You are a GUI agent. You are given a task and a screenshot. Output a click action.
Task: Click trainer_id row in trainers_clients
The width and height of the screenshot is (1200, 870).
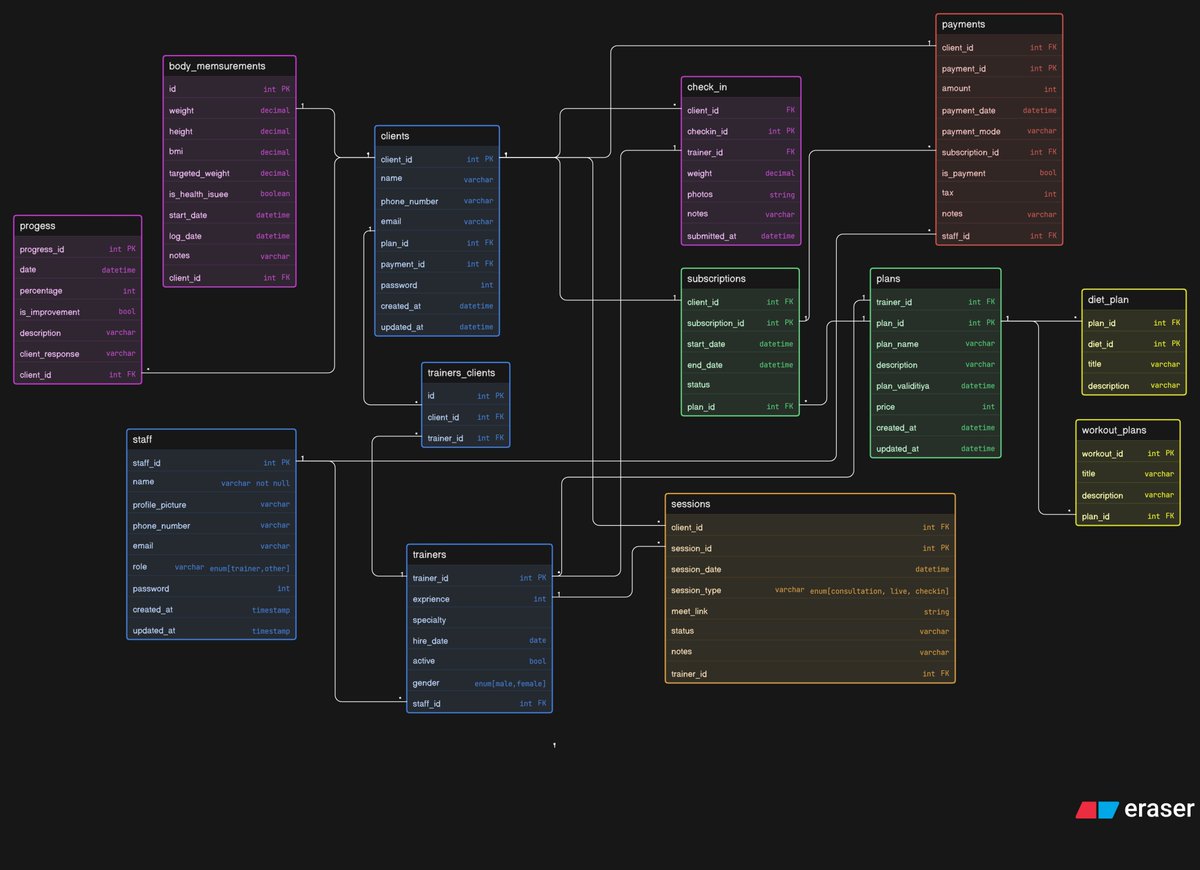(465, 438)
